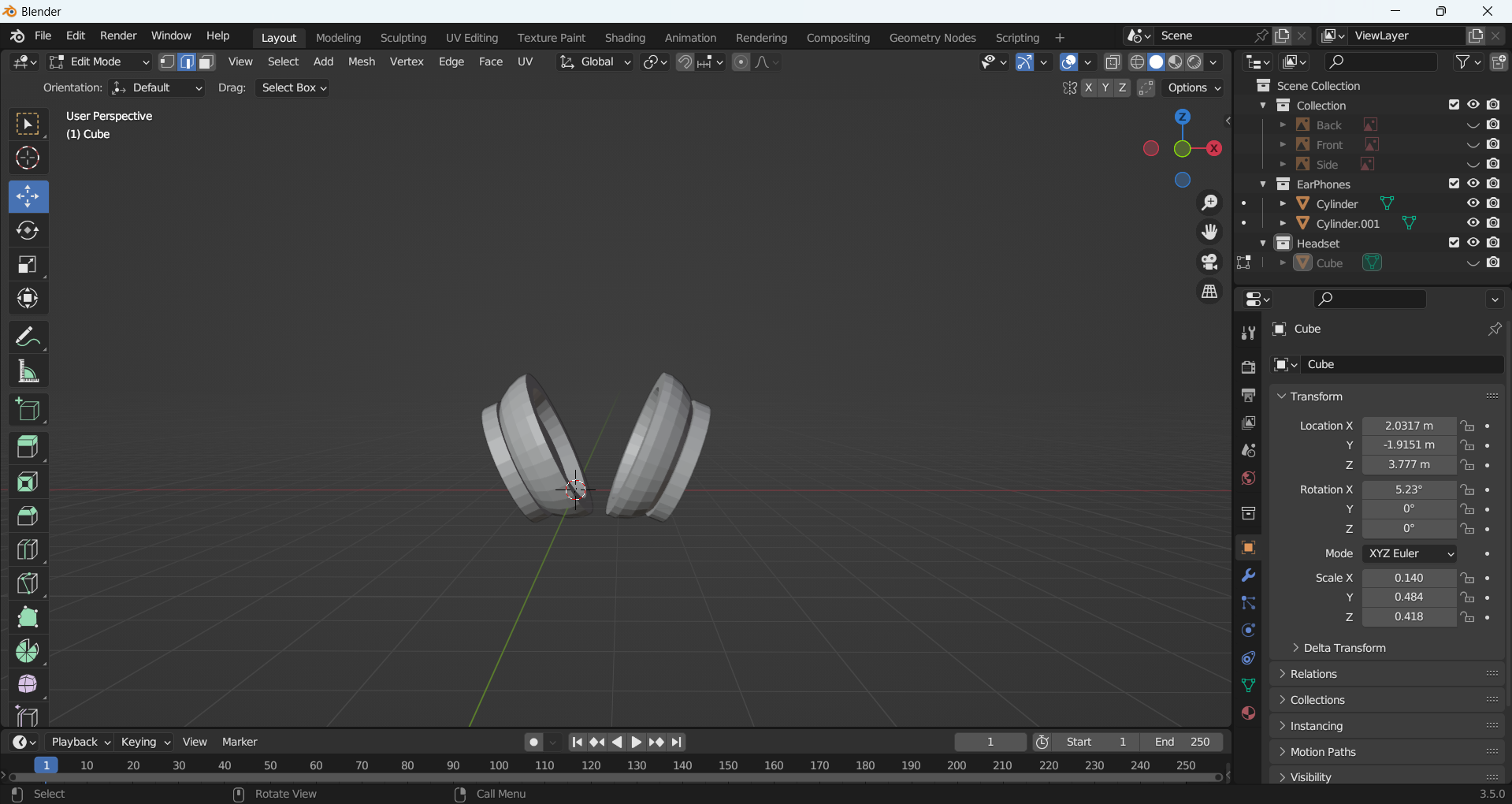Select the Annotate pencil tool
Viewport: 1512px width, 804px height.
(28, 337)
